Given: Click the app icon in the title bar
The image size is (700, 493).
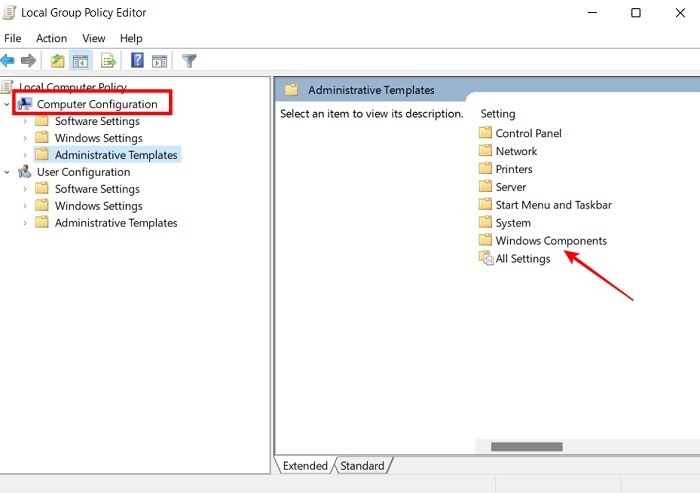Looking at the screenshot, I should [x=9, y=13].
